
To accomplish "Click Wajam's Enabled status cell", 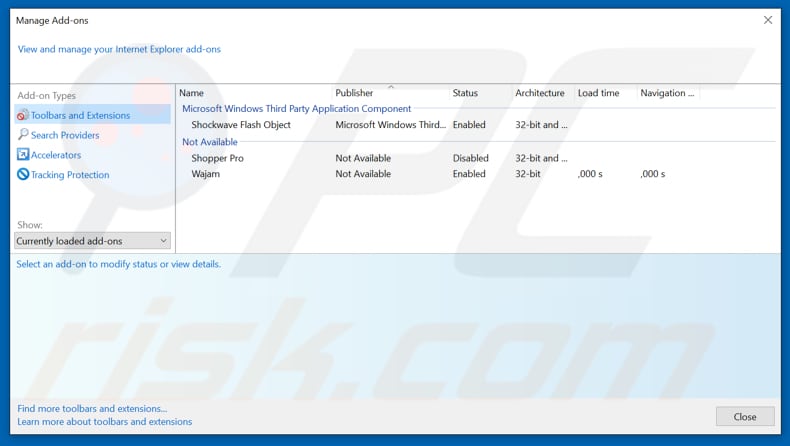I will [469, 173].
